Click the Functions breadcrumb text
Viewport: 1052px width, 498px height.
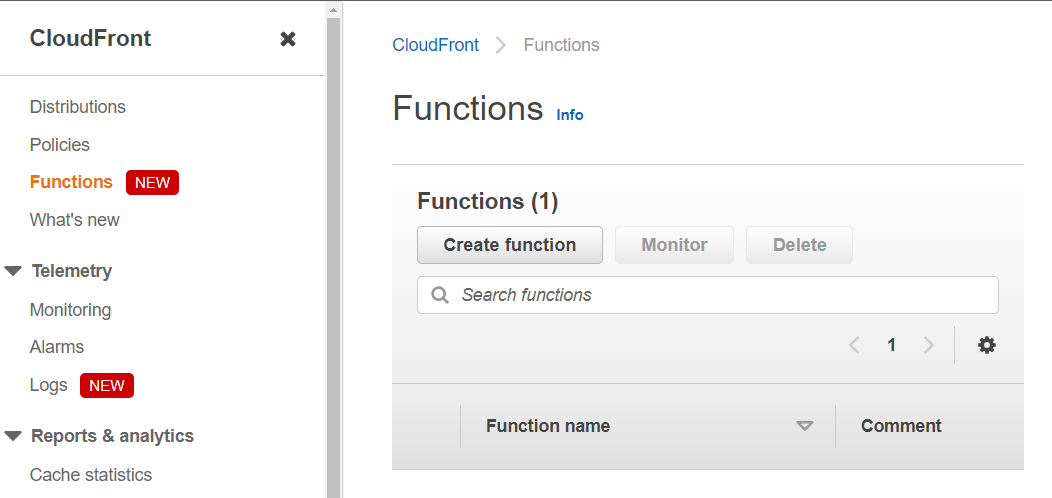562,45
